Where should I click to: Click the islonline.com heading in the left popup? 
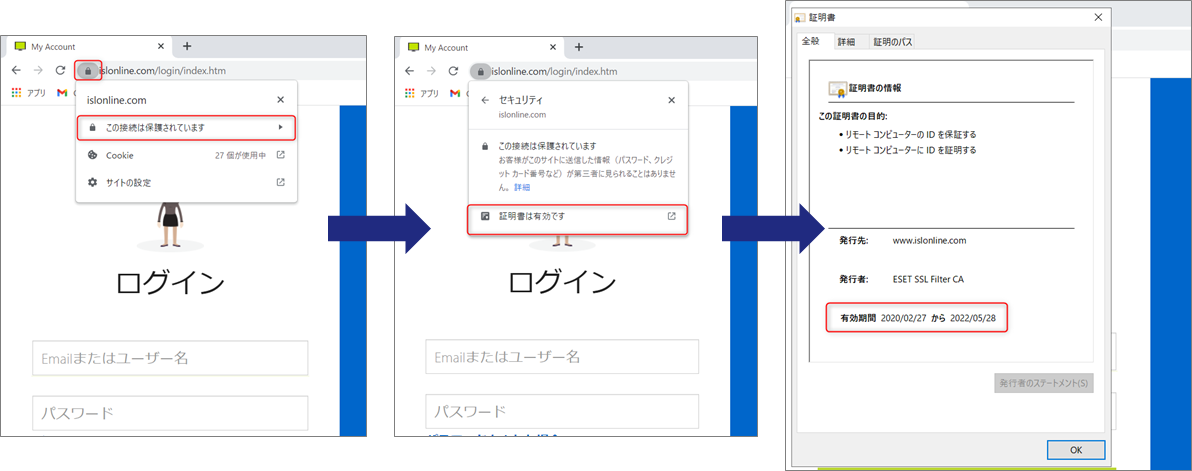pyautogui.click(x=117, y=100)
